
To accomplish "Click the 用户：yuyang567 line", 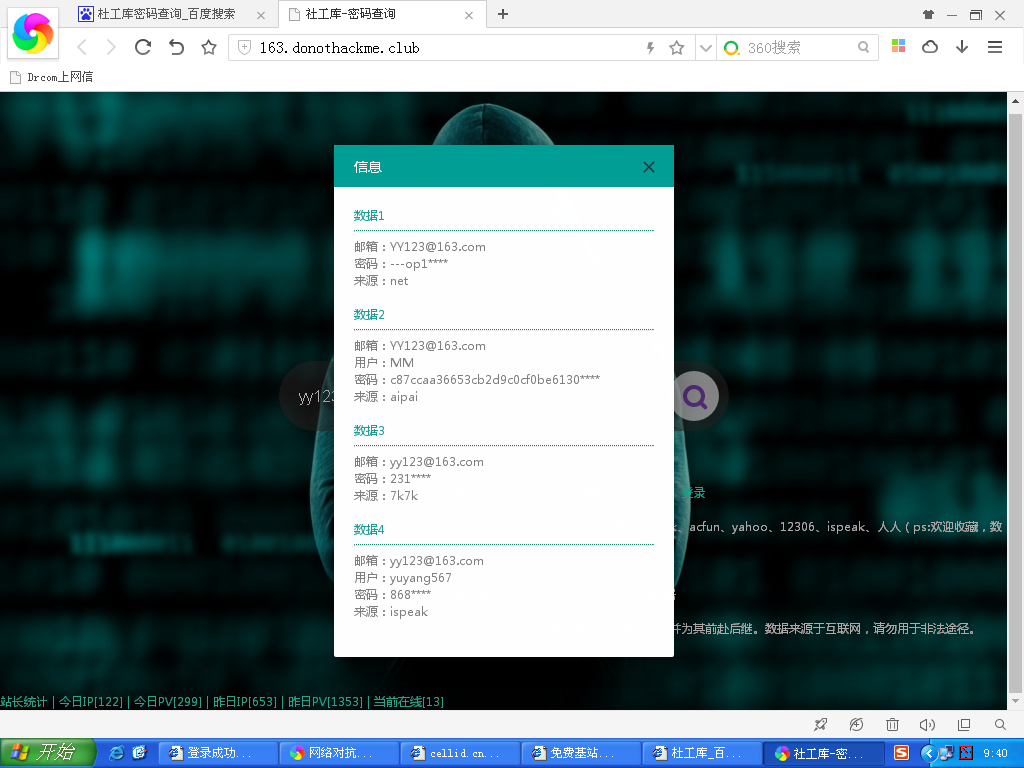I will (403, 578).
